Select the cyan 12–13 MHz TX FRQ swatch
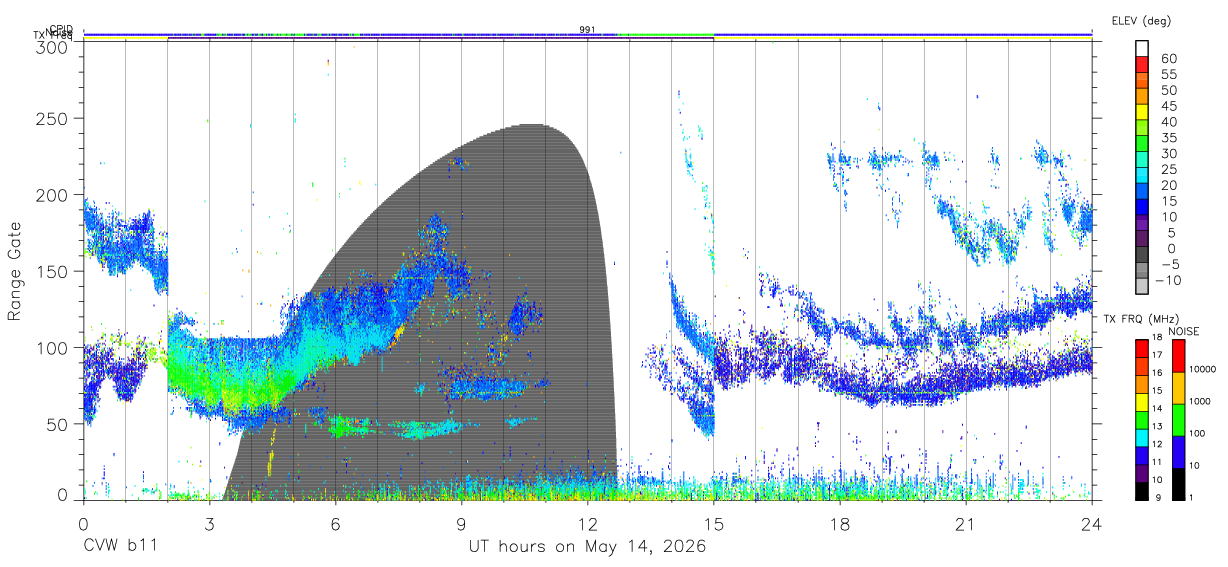 point(1142,436)
